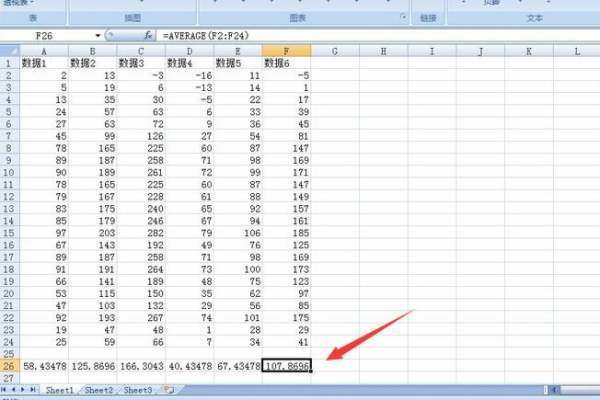
Task: Select column G header
Action: (x=335, y=51)
